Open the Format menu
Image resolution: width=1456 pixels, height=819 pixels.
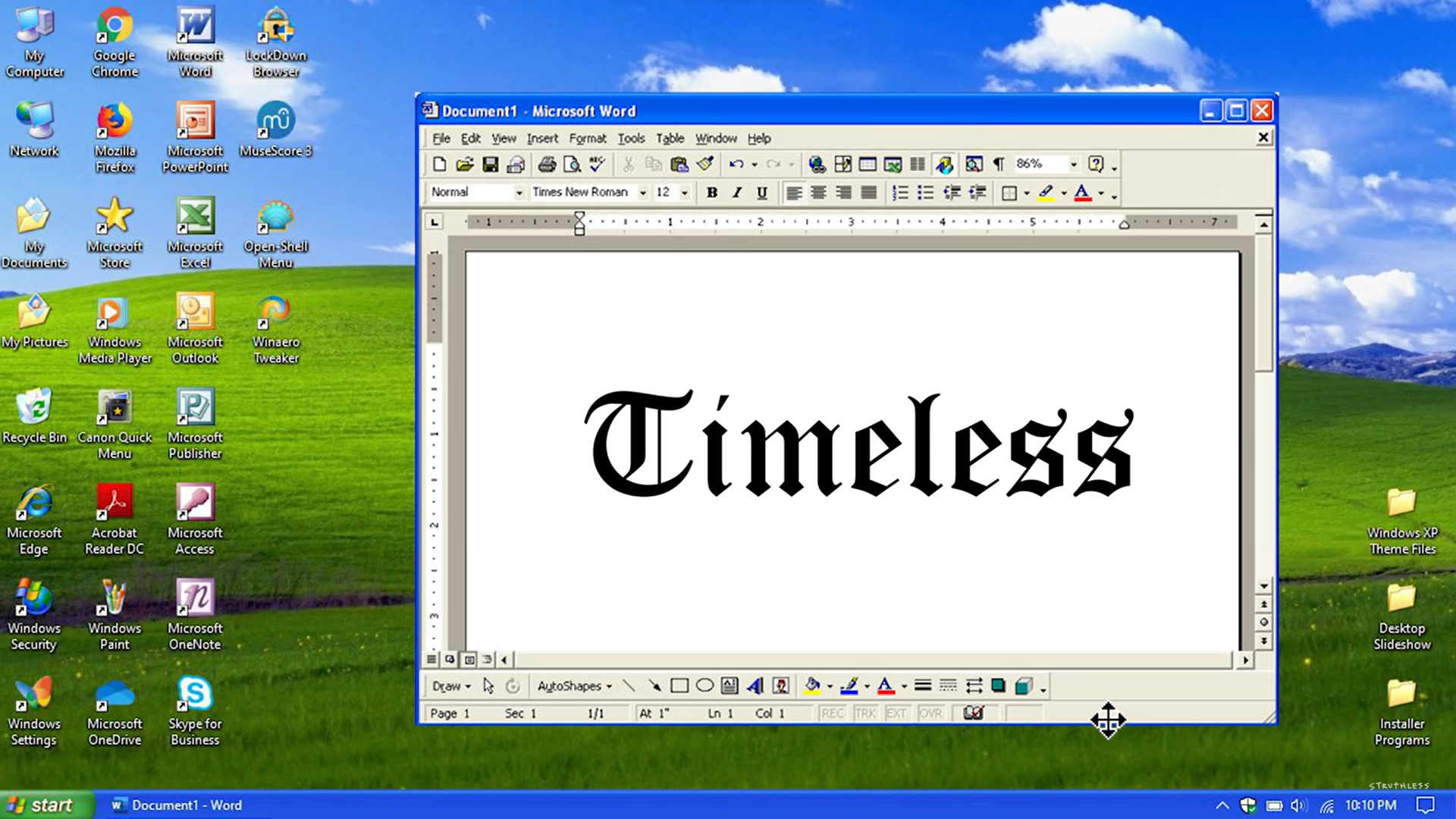(x=587, y=138)
